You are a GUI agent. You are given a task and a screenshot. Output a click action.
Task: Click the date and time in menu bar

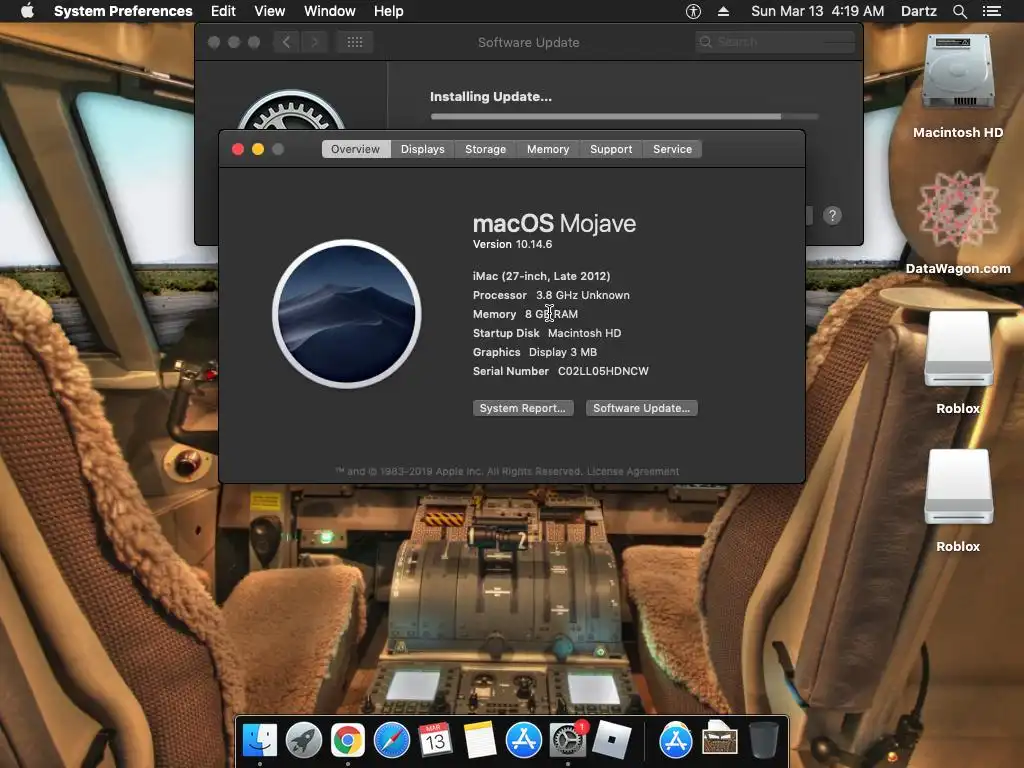pos(818,11)
